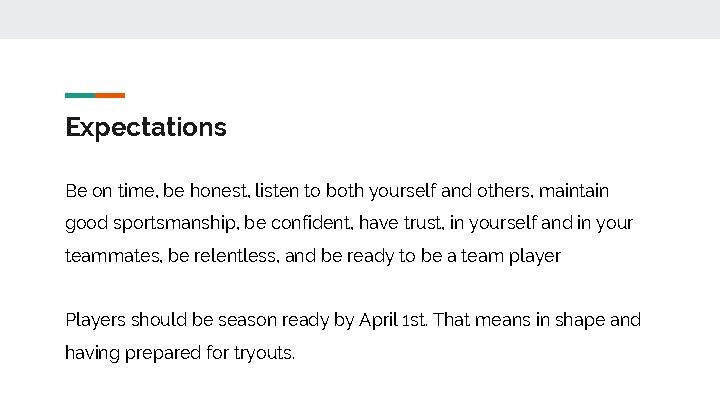This screenshot has width=720, height=405.
Task: Click the Expectations slide heading
Action: click(x=146, y=127)
